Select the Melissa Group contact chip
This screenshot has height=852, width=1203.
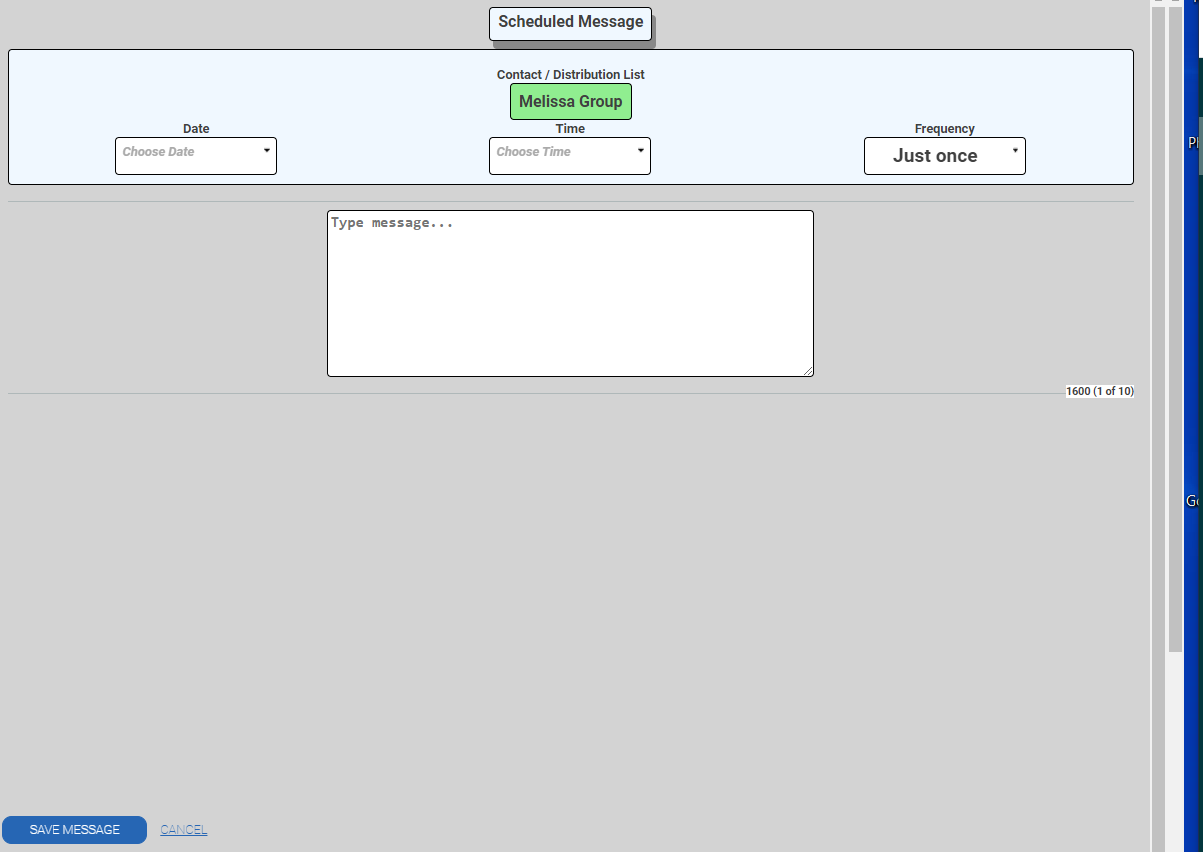(570, 102)
